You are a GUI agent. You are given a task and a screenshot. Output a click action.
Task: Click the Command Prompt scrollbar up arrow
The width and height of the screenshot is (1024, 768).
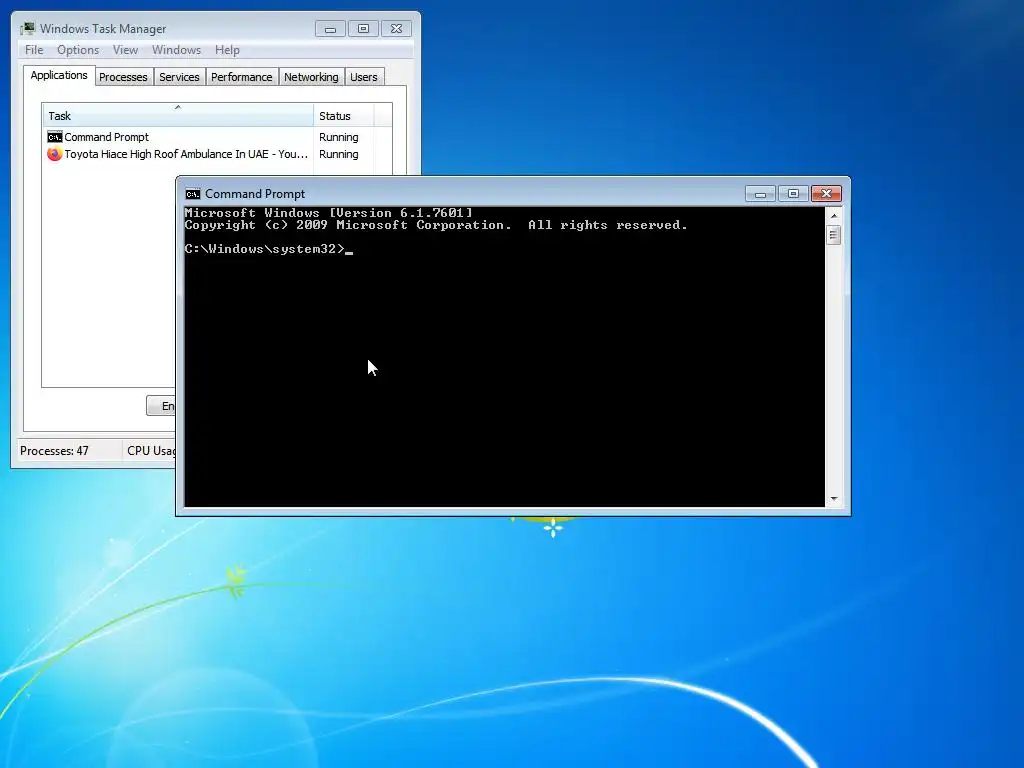pos(833,216)
